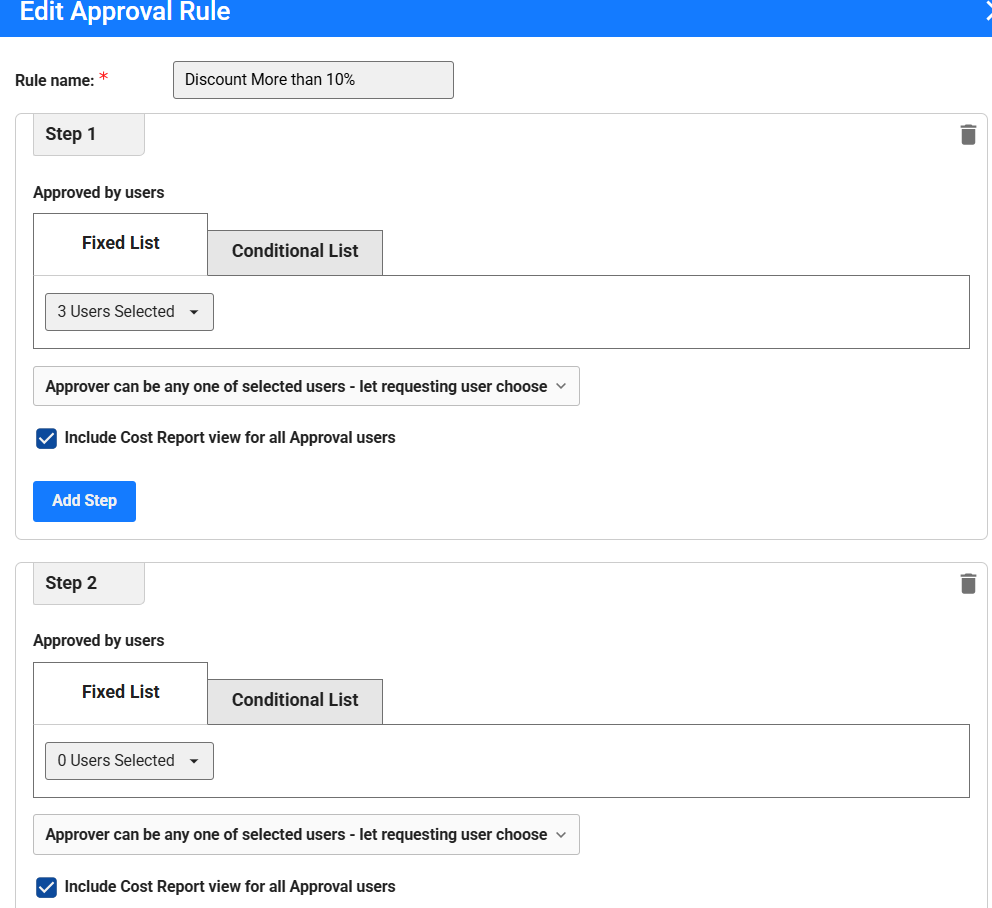Expand the approver option dropdown in Step 1
Image resolution: width=992 pixels, height=908 pixels.
point(306,387)
